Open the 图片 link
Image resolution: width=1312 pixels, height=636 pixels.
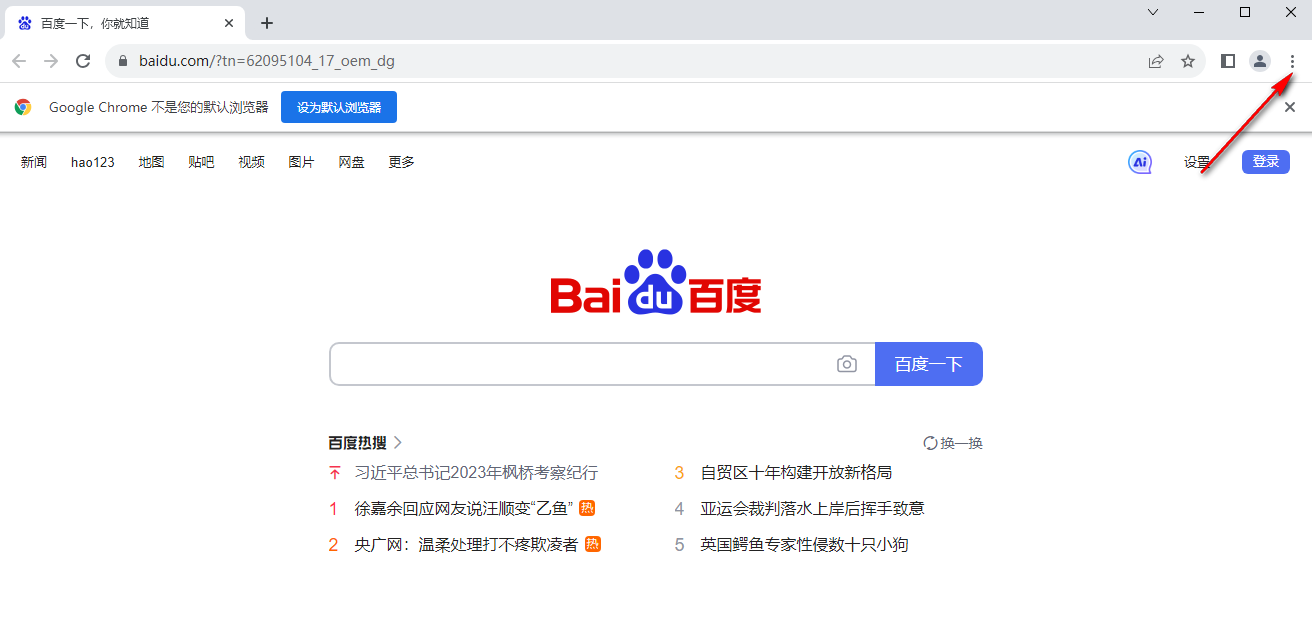pyautogui.click(x=301, y=162)
